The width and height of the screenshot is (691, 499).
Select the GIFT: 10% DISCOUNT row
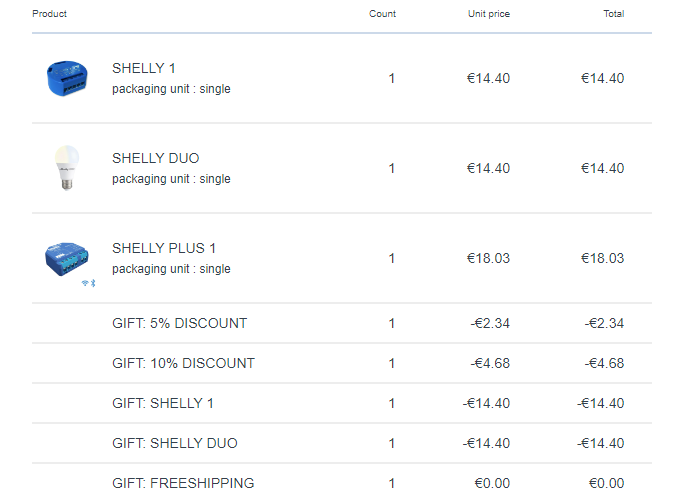point(342,363)
